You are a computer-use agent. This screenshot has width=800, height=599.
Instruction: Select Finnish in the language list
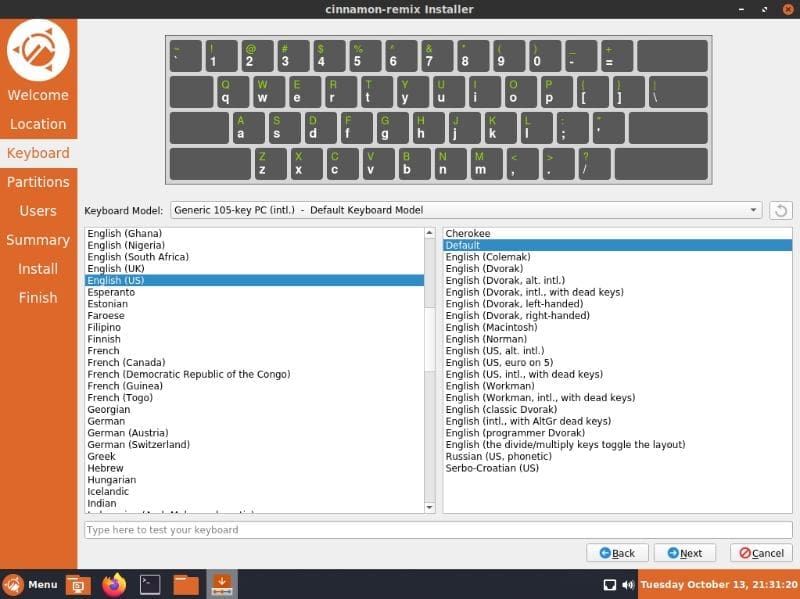coord(254,339)
